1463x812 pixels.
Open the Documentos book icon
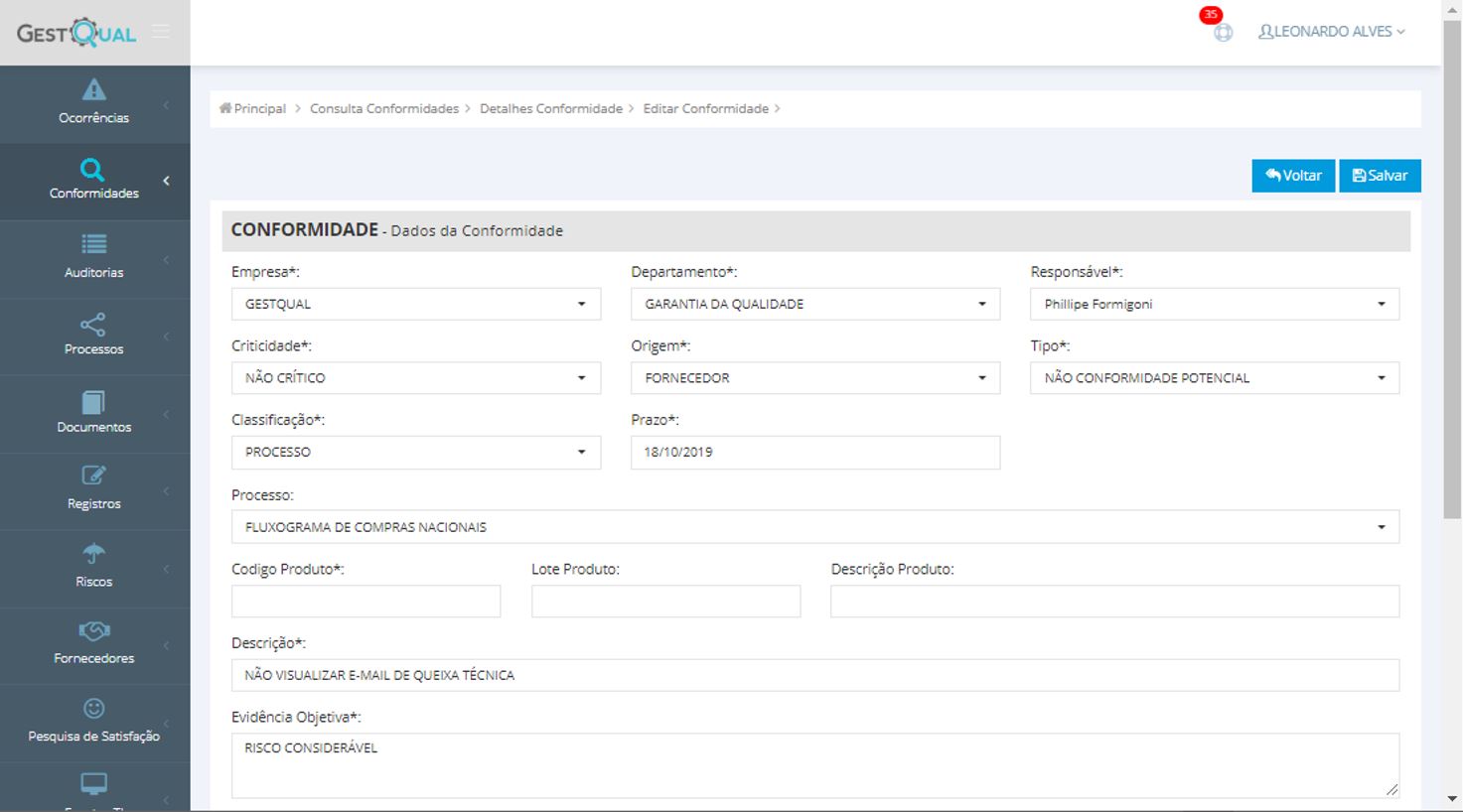click(x=93, y=402)
